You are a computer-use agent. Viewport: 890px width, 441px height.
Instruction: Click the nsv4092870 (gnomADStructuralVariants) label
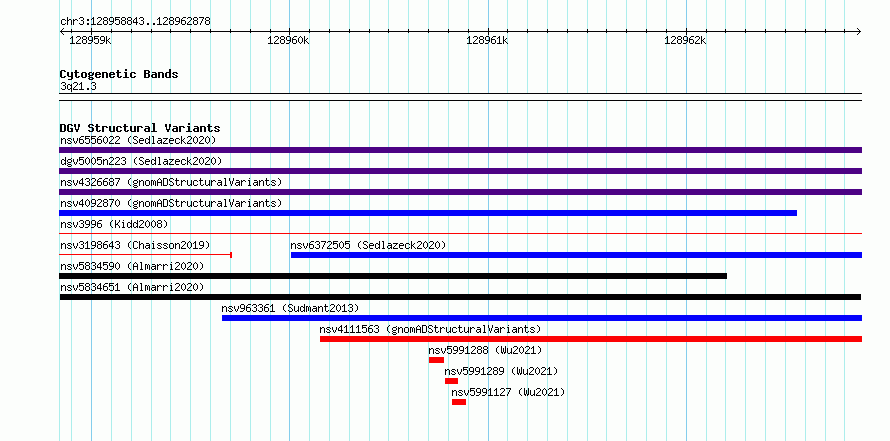[171, 203]
